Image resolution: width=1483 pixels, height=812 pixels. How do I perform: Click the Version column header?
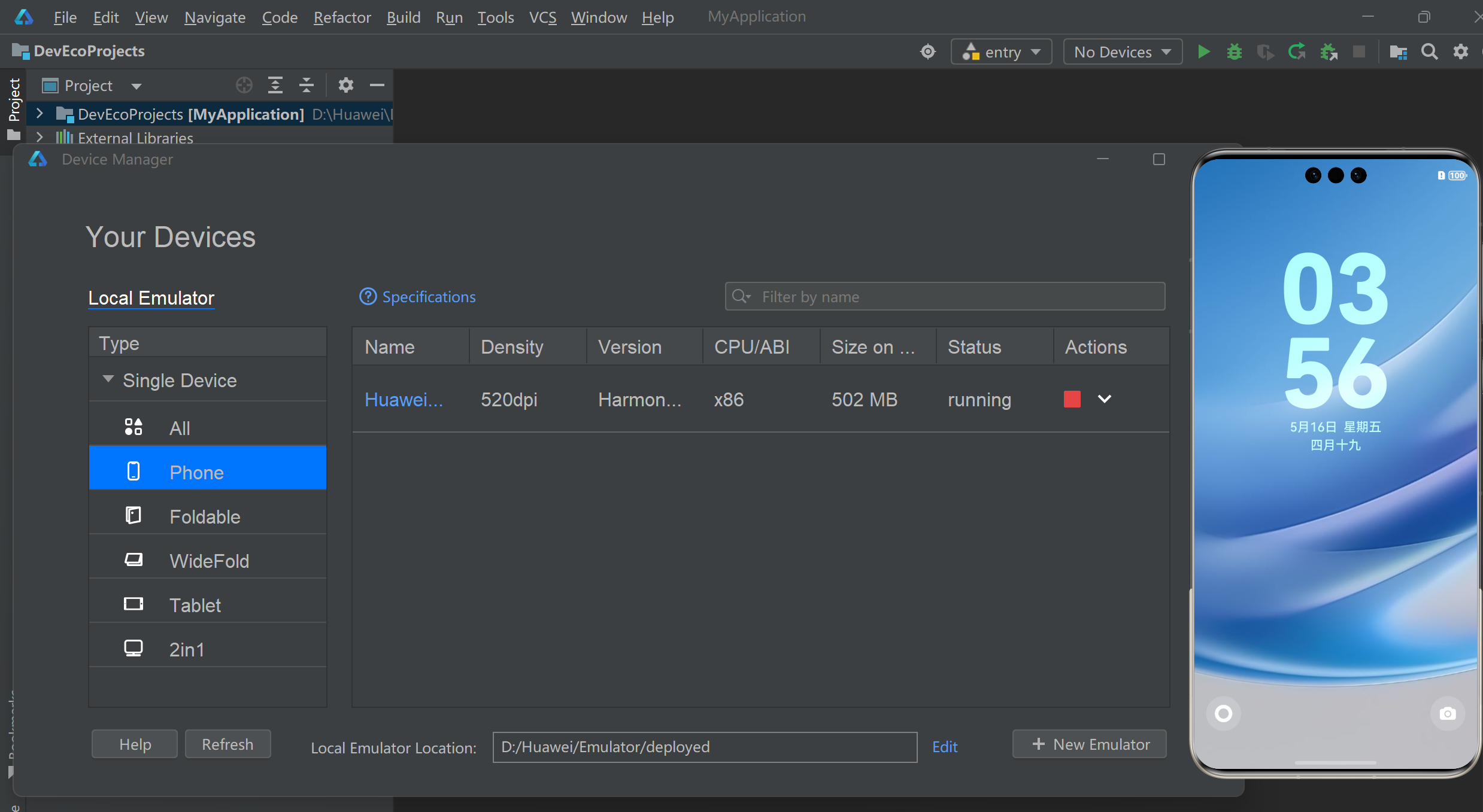click(644, 346)
